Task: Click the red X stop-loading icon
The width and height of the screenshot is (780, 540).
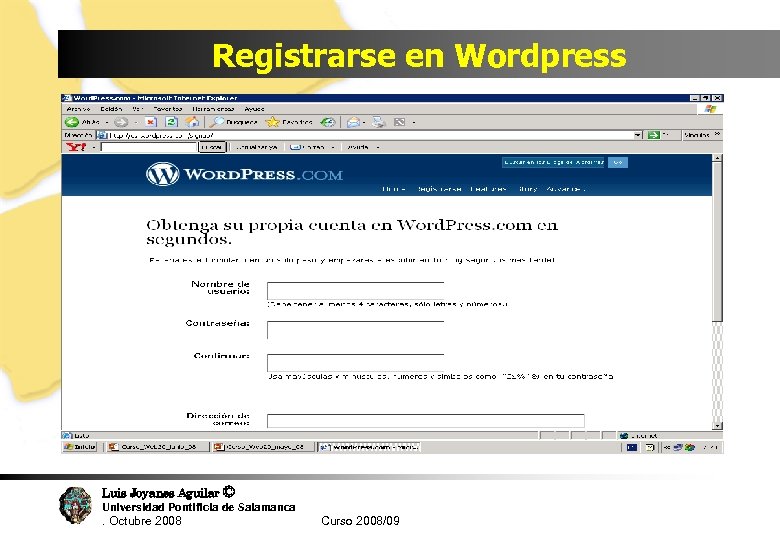Action: pos(151,122)
